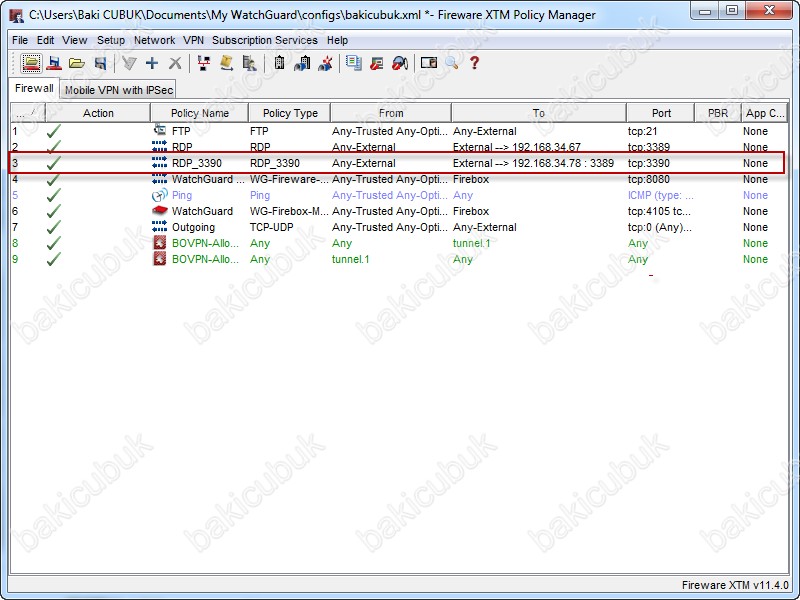Select the Outgoing policy name
Screen dimensions: 800x600
[x=193, y=227]
